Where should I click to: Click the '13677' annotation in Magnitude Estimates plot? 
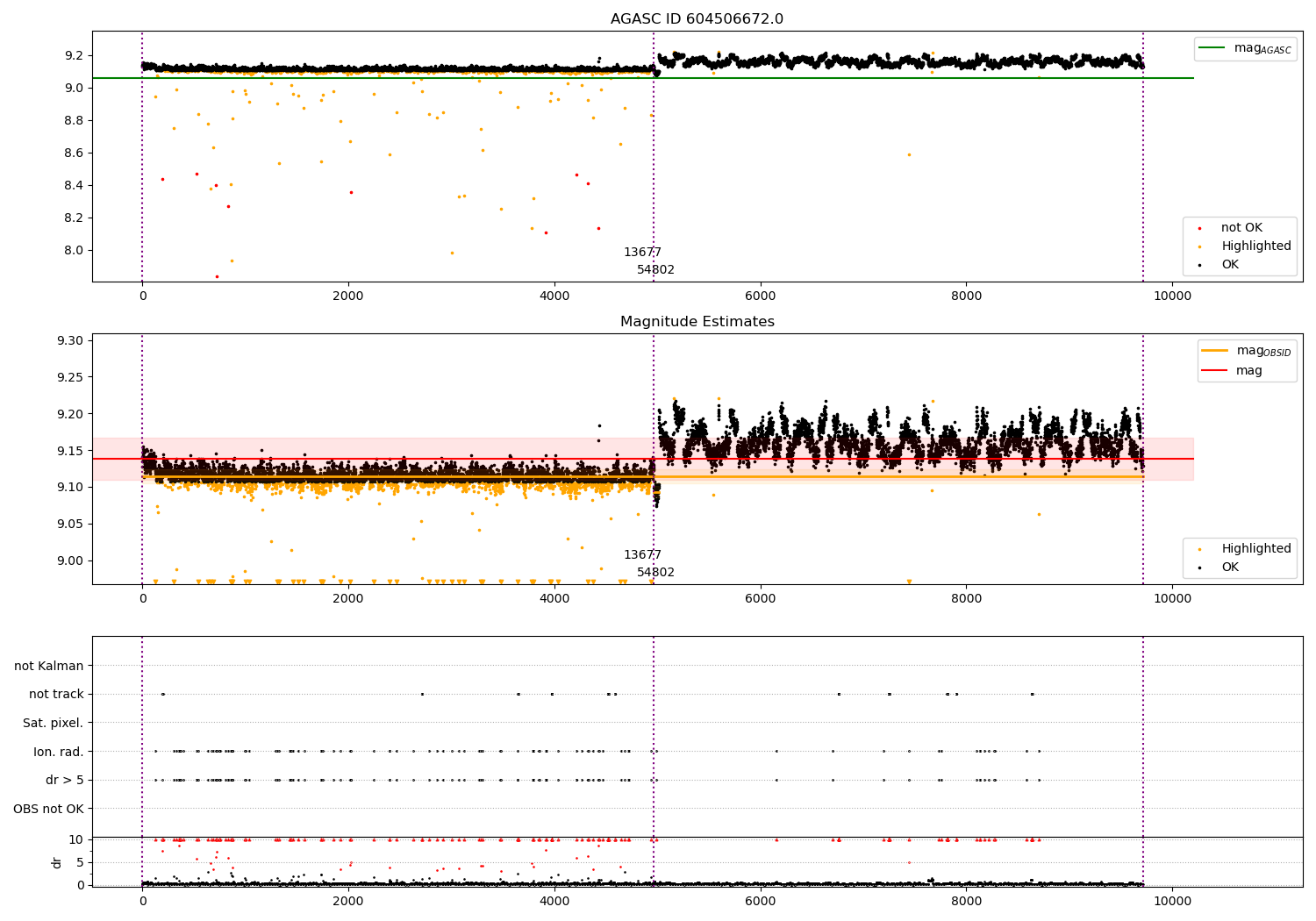pyautogui.click(x=642, y=555)
